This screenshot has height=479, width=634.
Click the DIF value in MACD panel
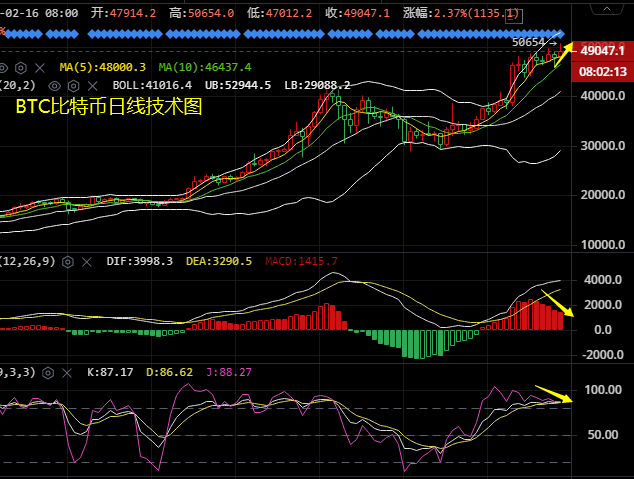pyautogui.click(x=140, y=261)
